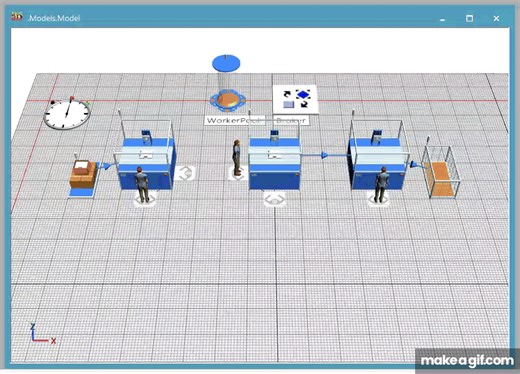Click the .Models.Model window title
This screenshot has height=374, width=520.
coord(54,18)
